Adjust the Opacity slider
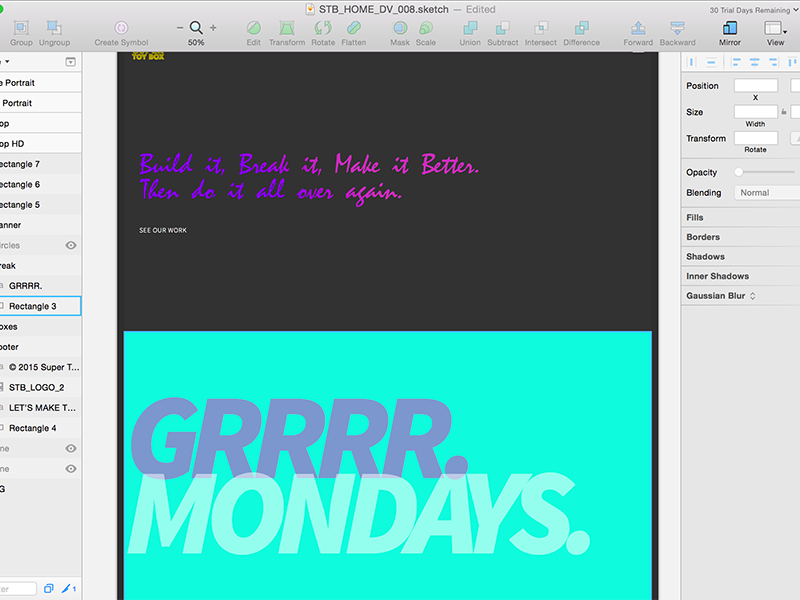The image size is (800, 600). 738,172
